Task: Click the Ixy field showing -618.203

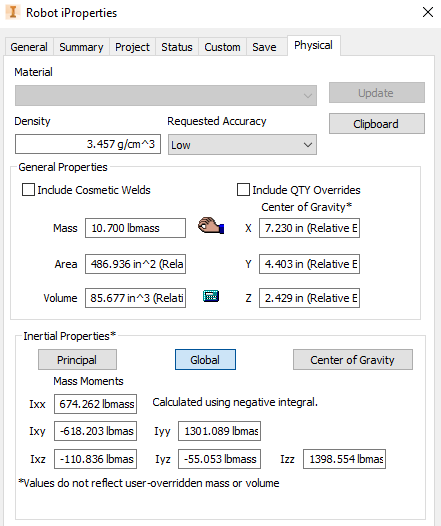Action: coord(95,431)
